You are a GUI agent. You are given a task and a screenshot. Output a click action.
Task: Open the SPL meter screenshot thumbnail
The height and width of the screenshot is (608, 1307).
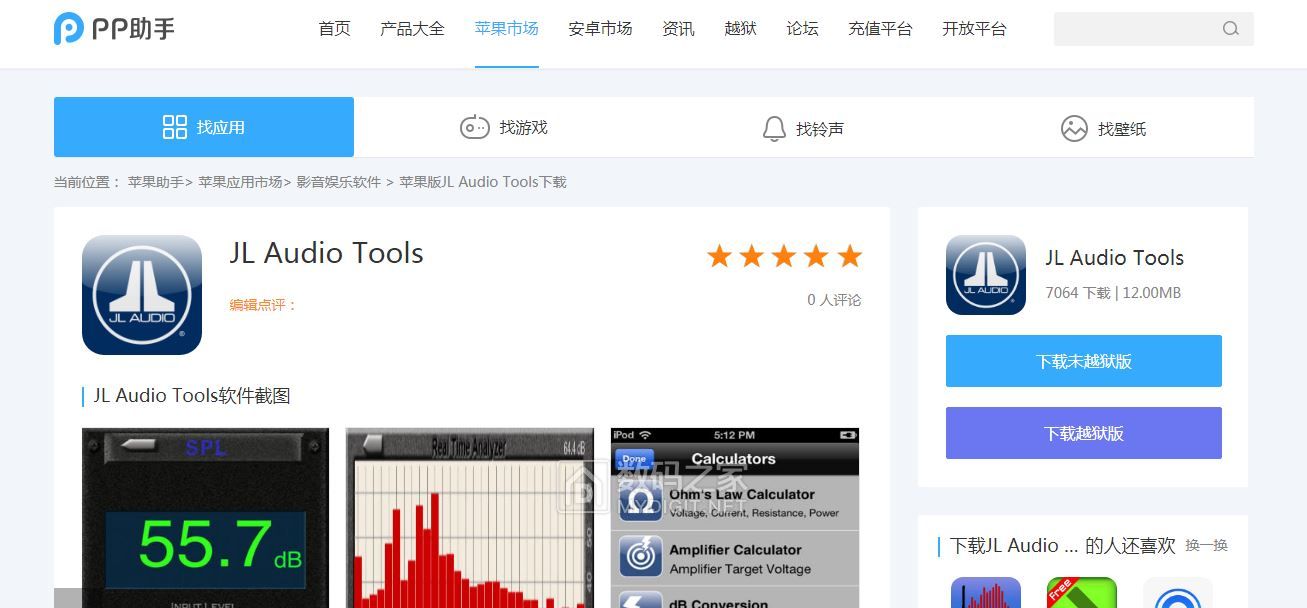click(205, 518)
